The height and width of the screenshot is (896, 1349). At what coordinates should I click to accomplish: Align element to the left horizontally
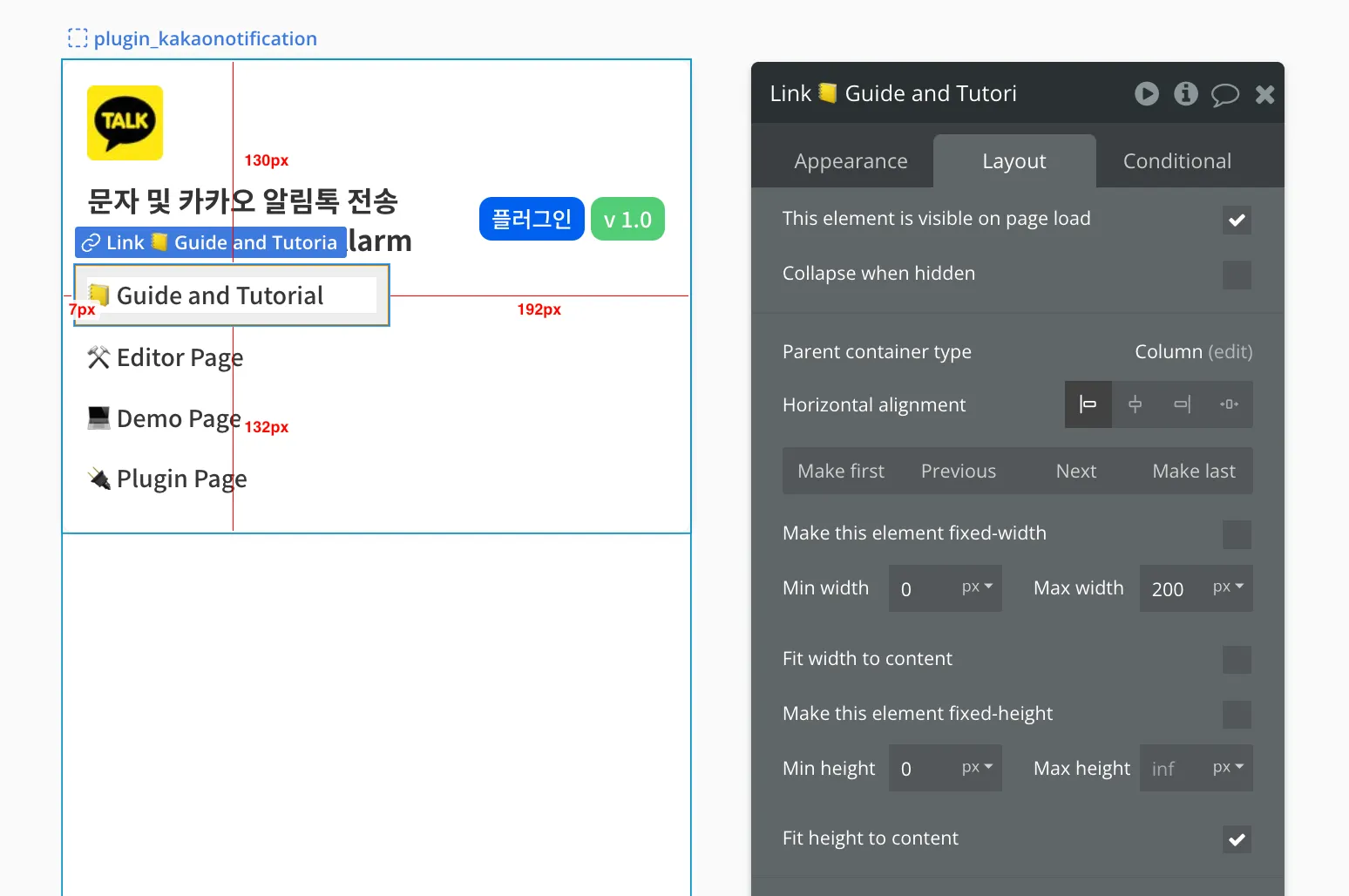coord(1088,404)
